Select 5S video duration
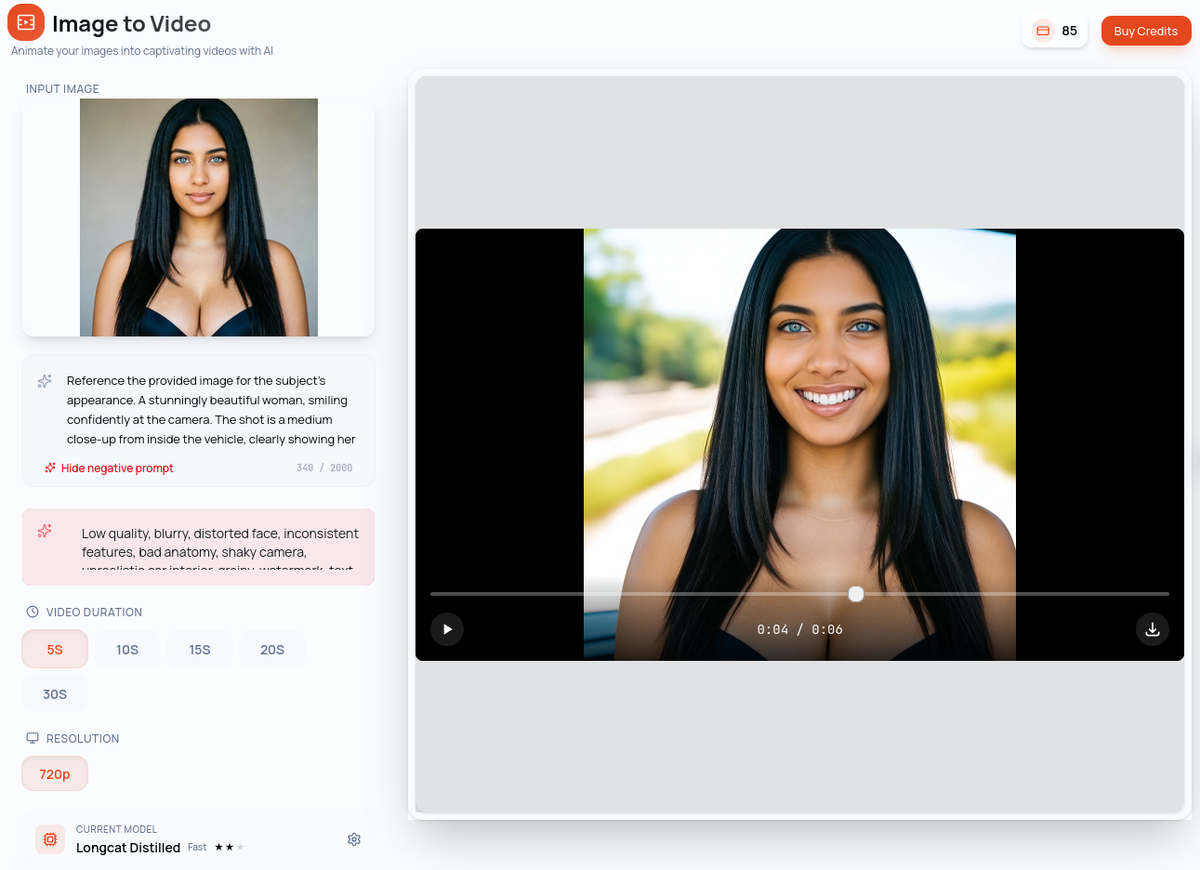This screenshot has height=870, width=1200. tap(55, 649)
